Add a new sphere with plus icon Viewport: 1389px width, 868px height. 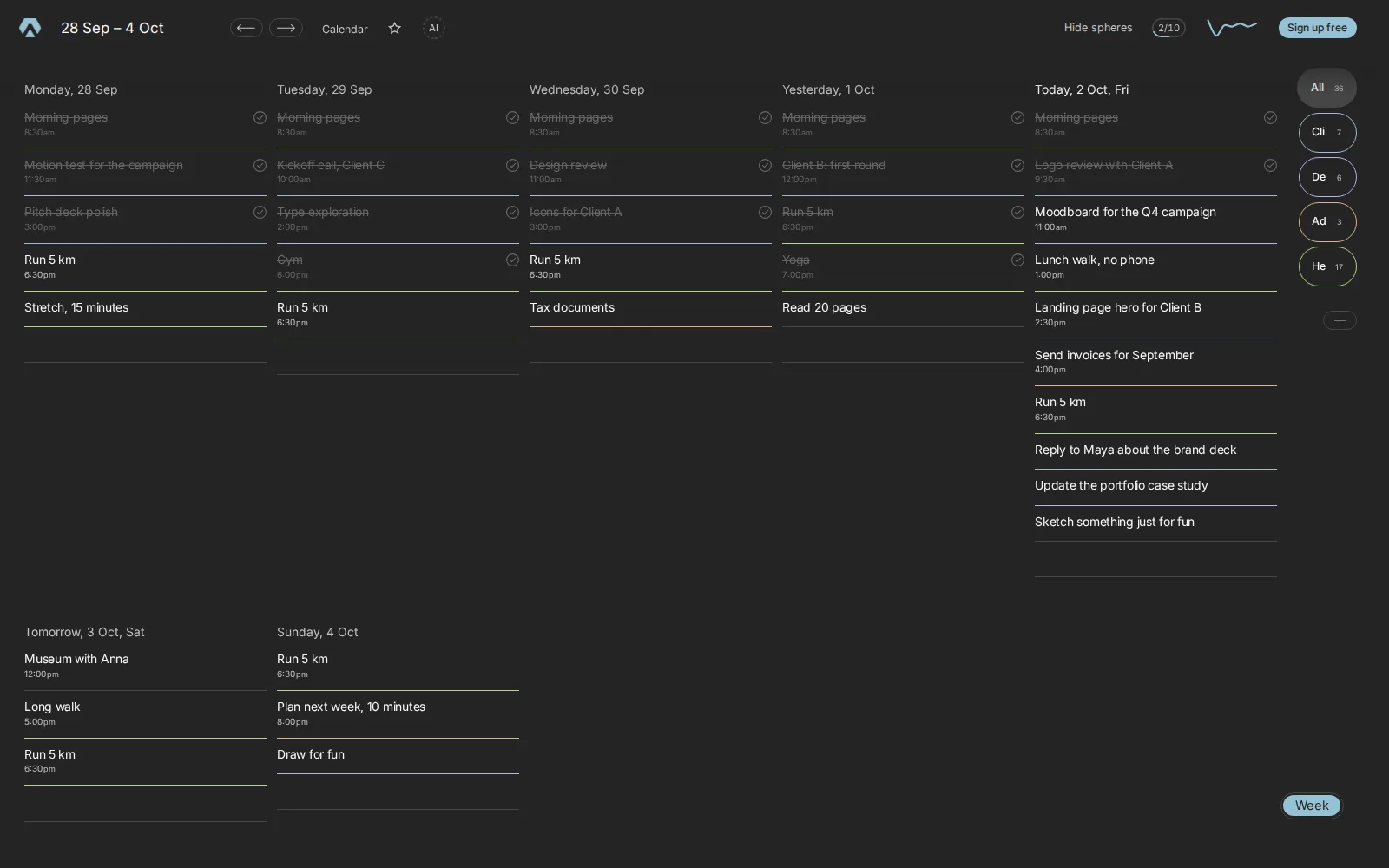point(1340,320)
